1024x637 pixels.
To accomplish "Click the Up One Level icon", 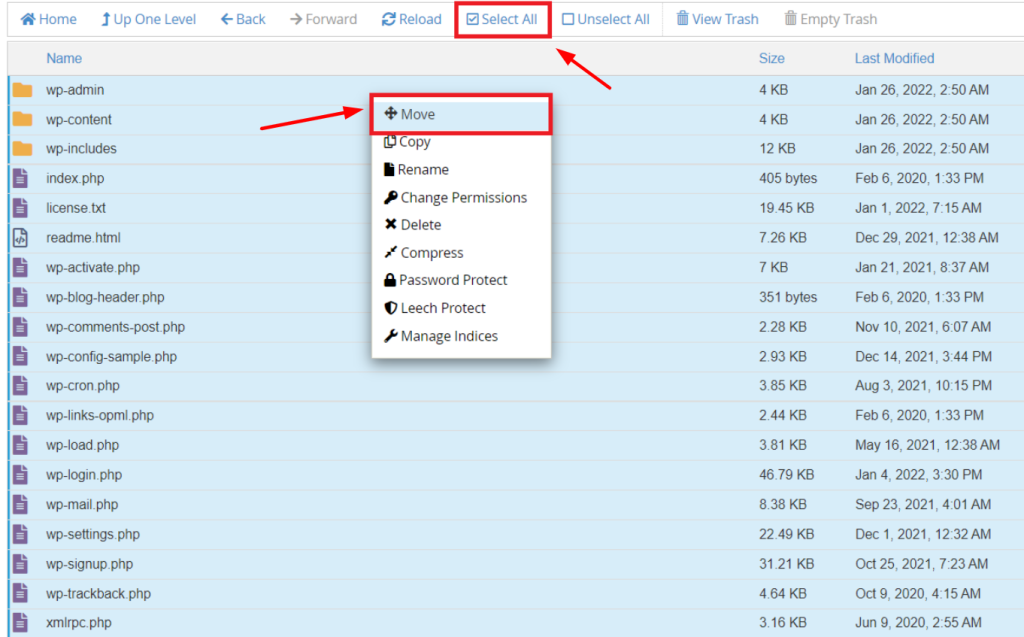I will point(148,18).
